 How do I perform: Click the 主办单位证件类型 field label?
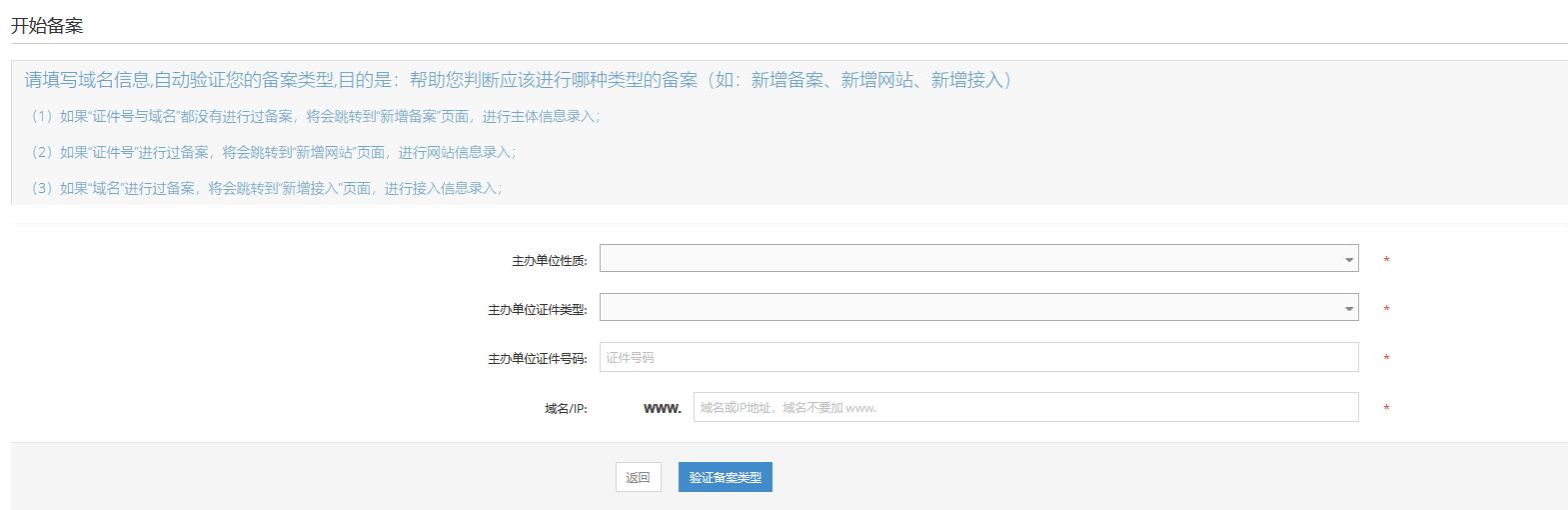click(x=537, y=310)
